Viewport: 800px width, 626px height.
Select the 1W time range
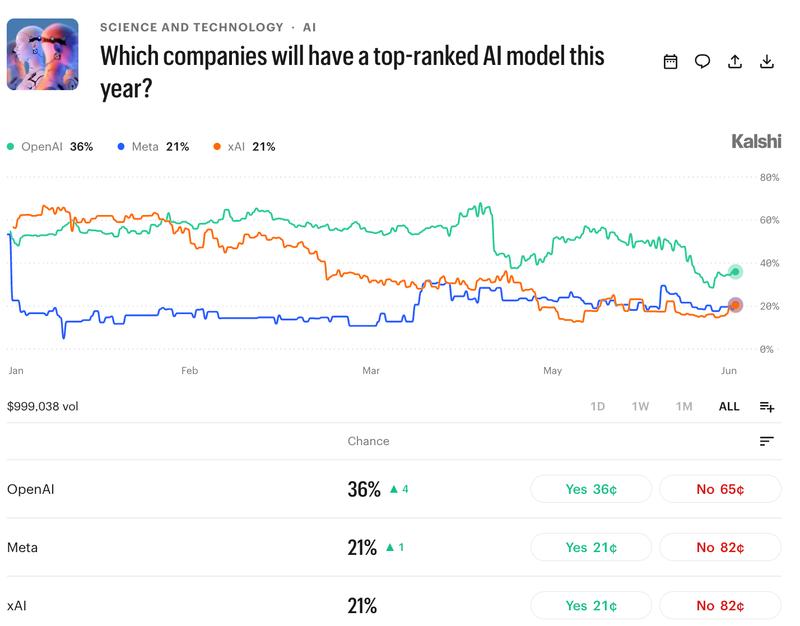coord(640,407)
